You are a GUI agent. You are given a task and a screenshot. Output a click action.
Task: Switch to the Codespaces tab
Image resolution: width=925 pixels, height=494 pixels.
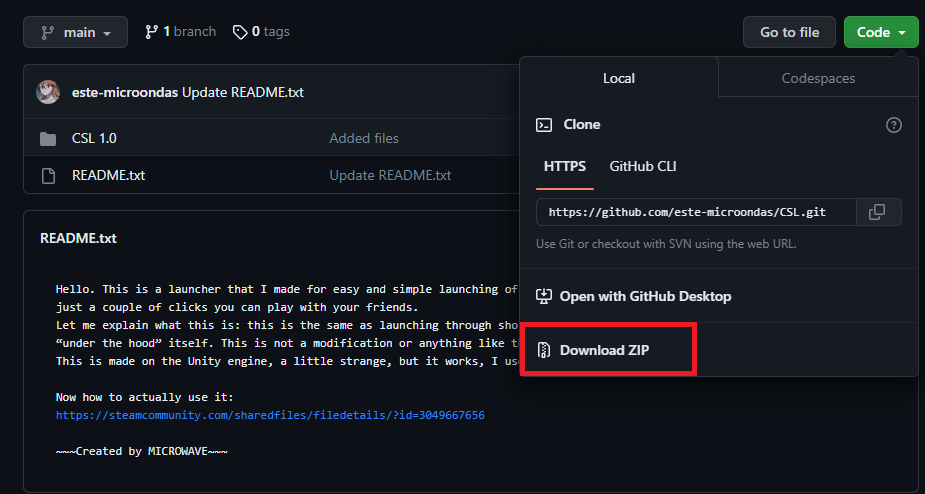(x=818, y=78)
